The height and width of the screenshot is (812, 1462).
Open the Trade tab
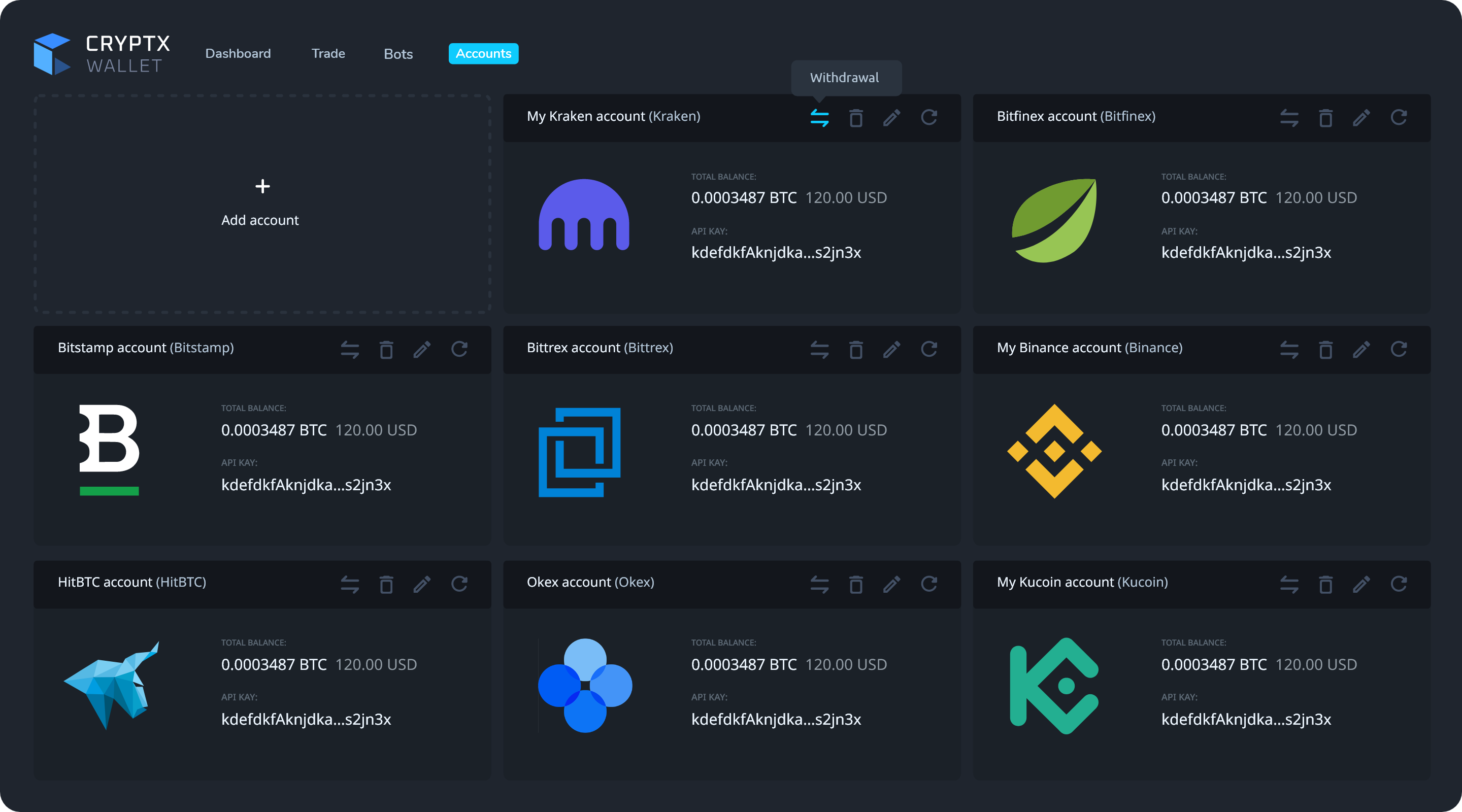point(328,53)
